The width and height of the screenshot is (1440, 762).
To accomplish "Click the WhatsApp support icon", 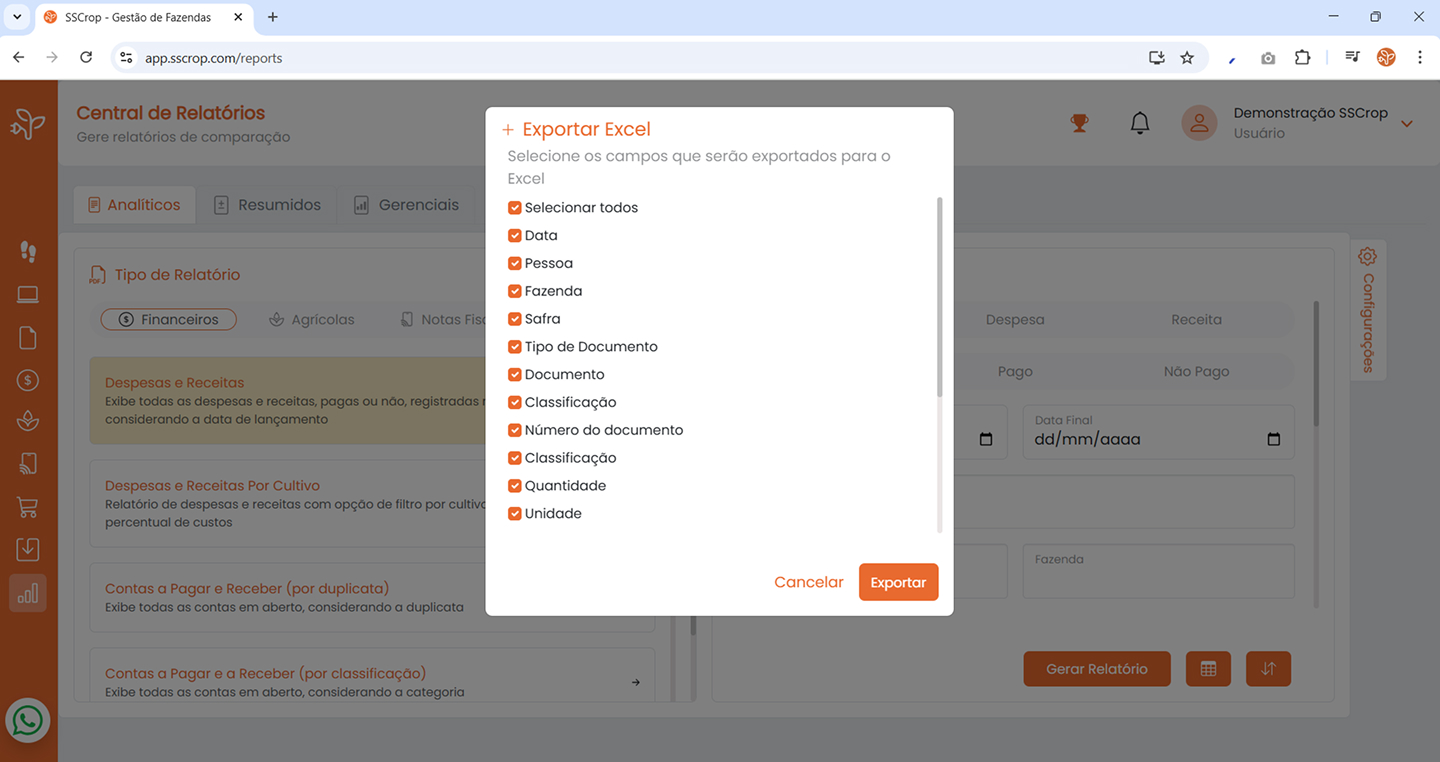I will tap(28, 720).
